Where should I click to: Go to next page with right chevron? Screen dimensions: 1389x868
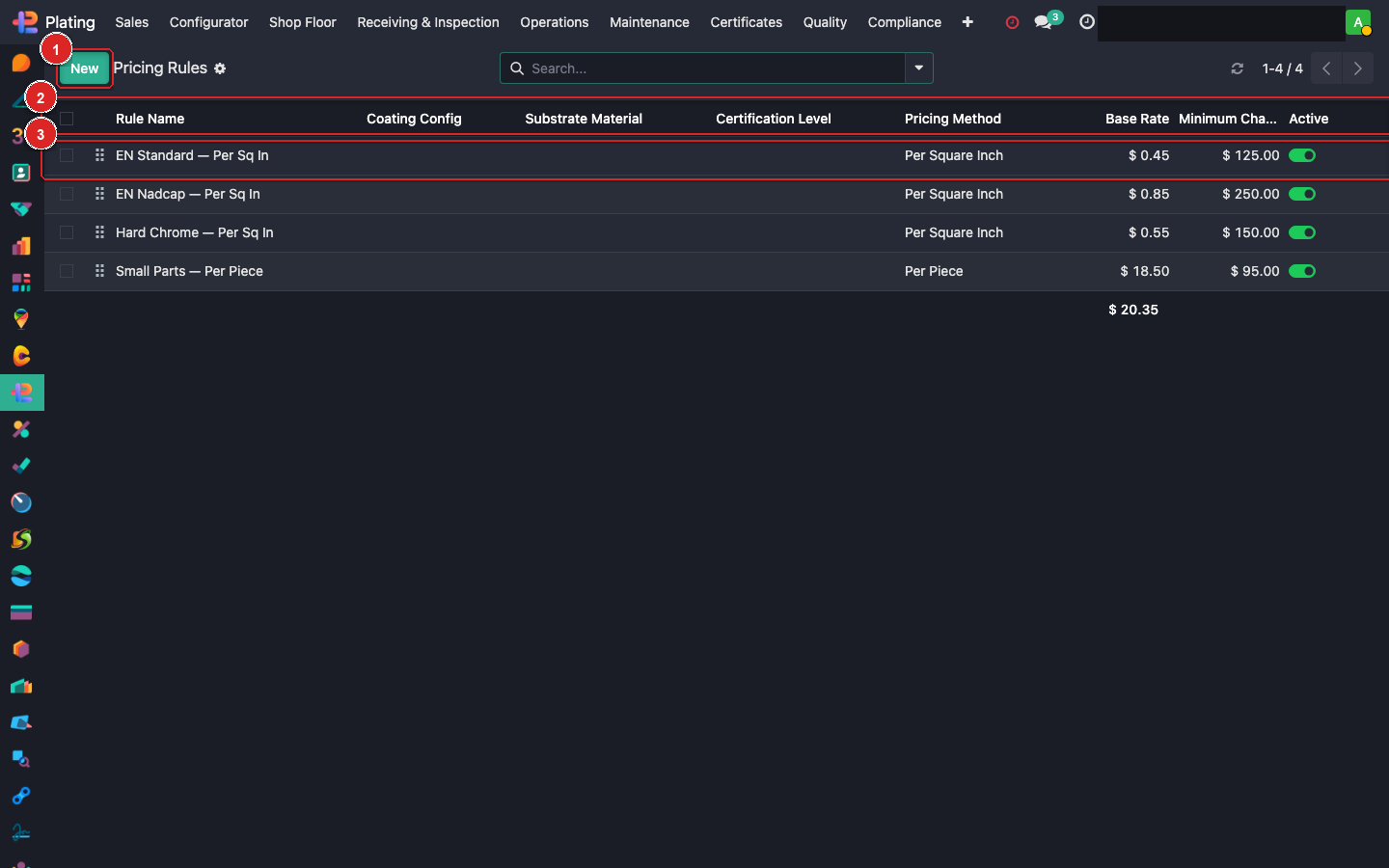point(1358,68)
